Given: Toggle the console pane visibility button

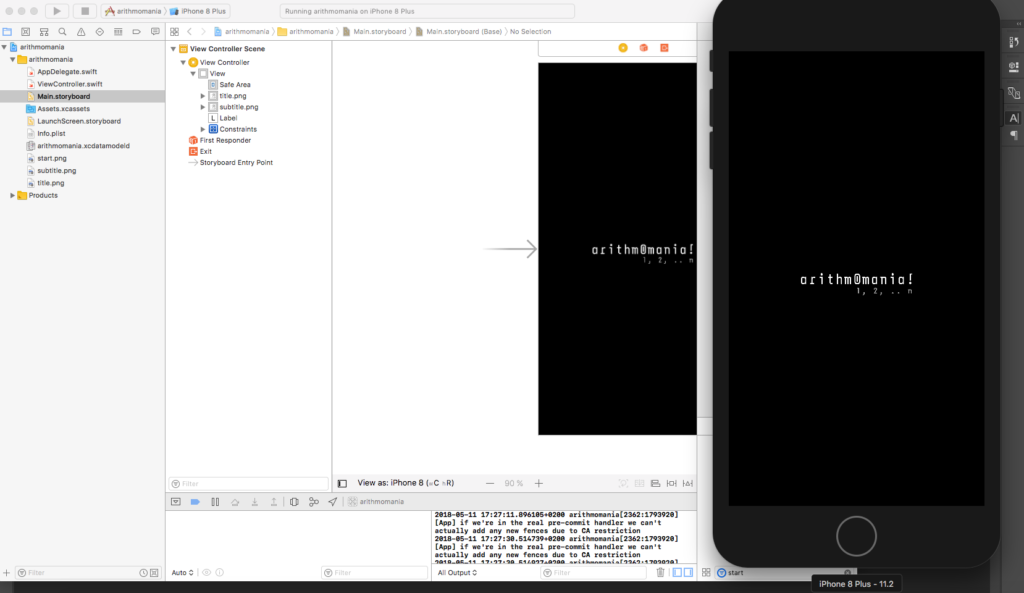Looking at the screenshot, I should click(688, 573).
